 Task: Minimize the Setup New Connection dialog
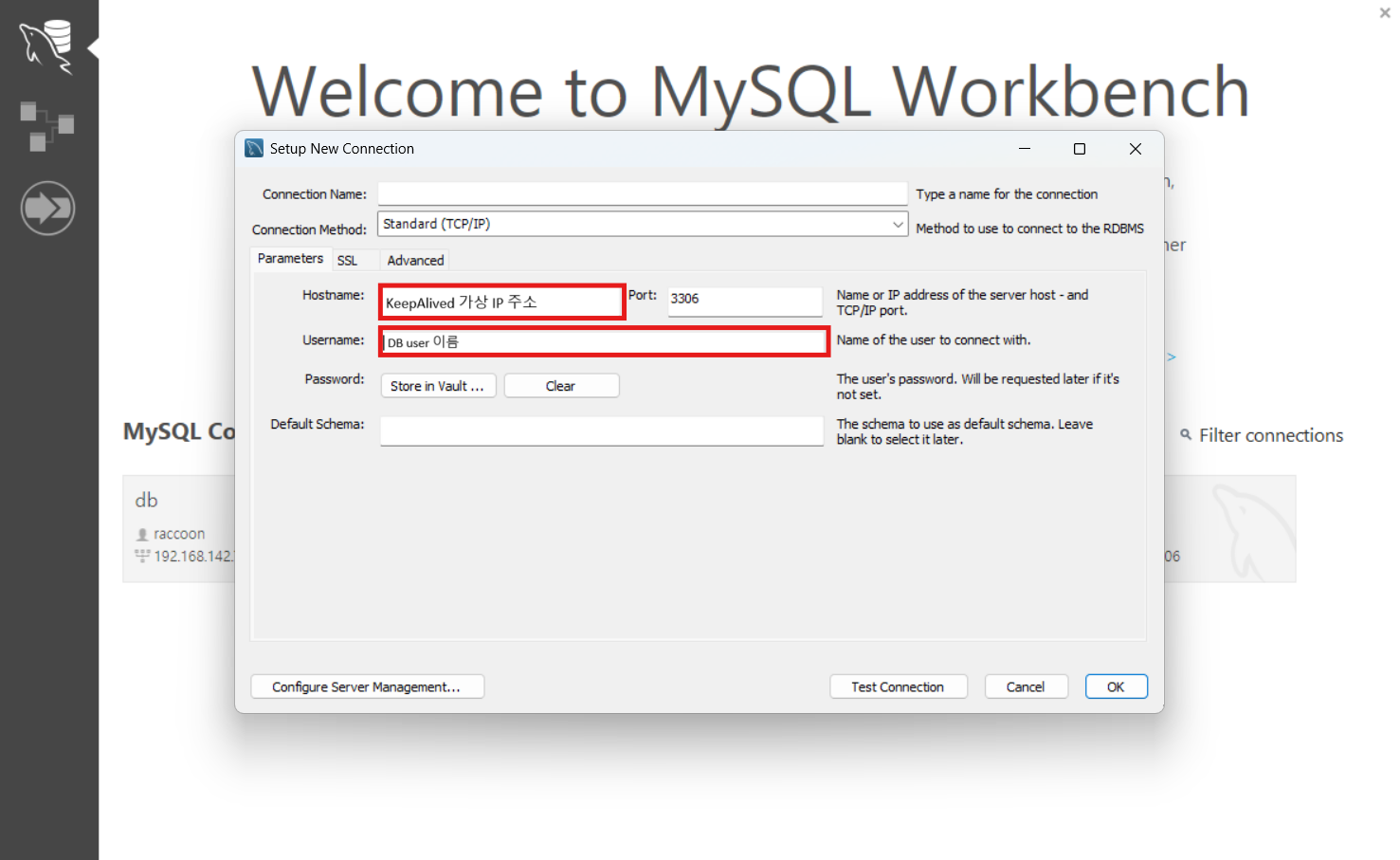click(x=1025, y=149)
